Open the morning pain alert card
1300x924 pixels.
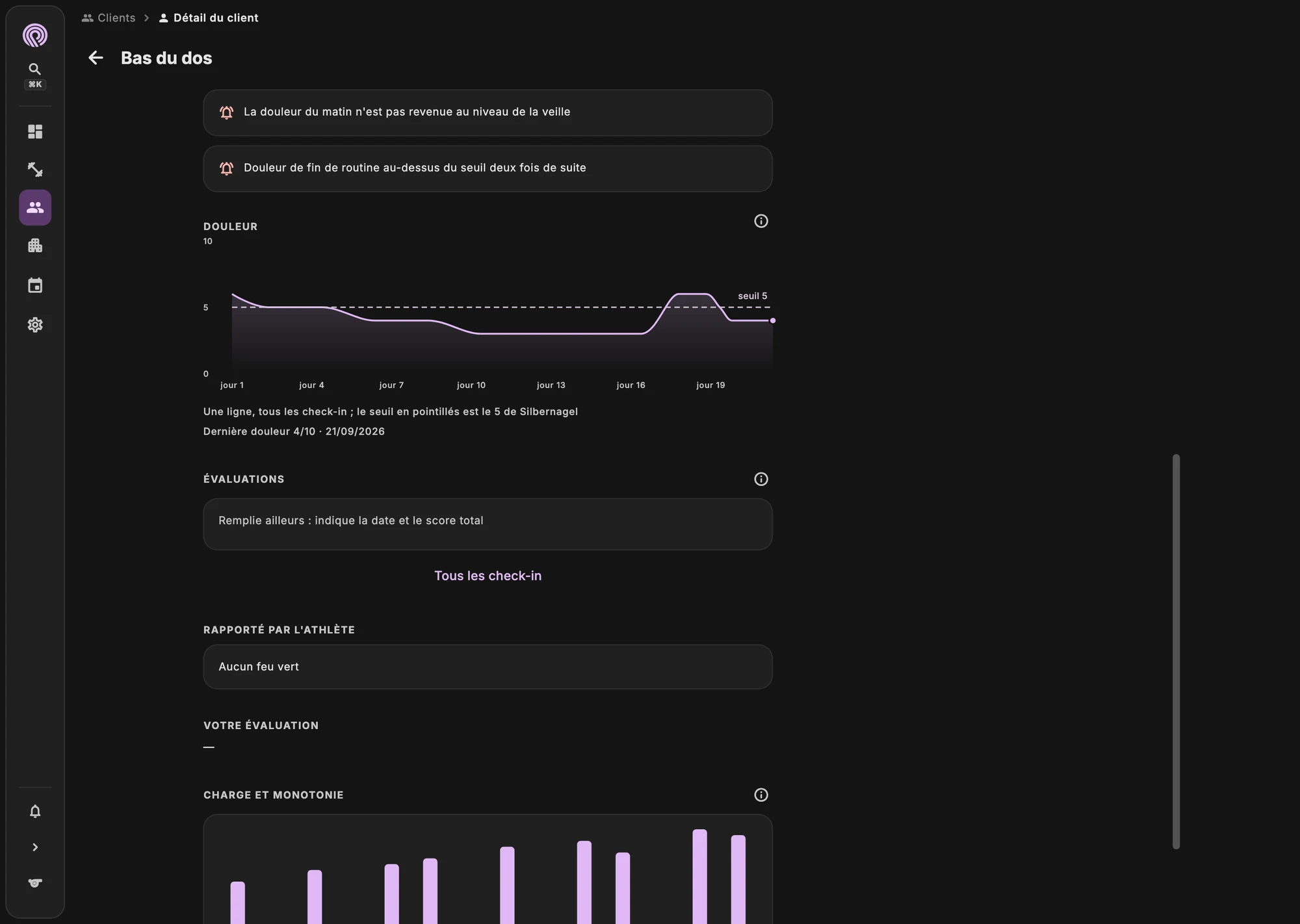(487, 112)
